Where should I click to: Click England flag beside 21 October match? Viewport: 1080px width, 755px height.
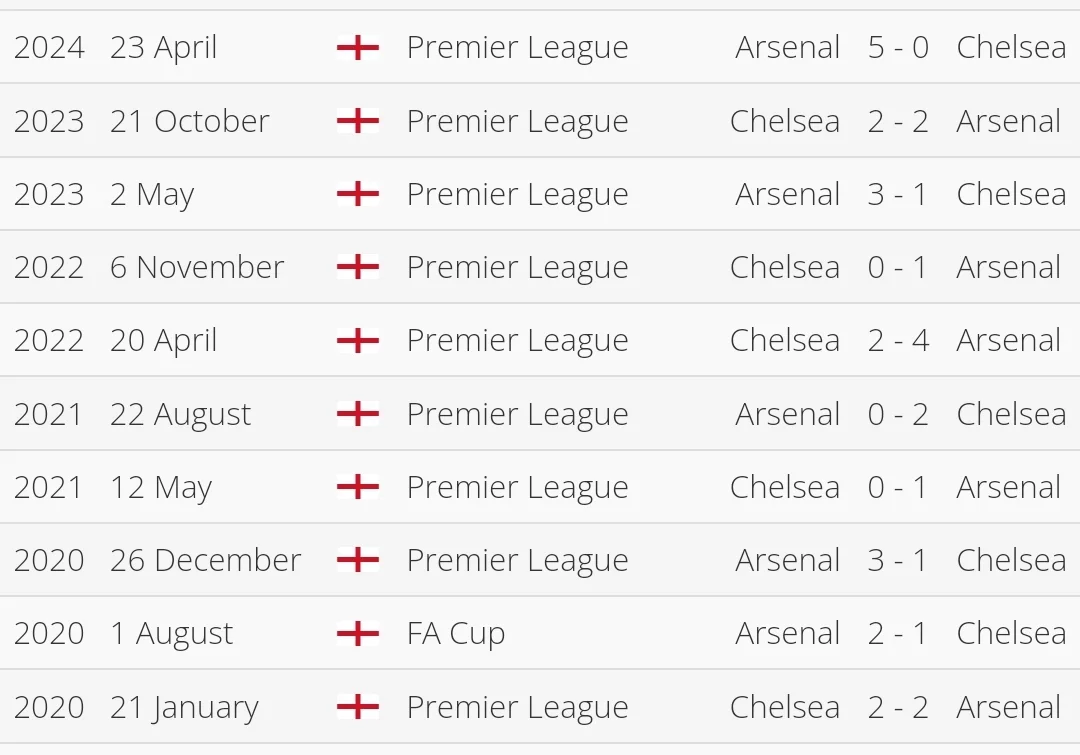coord(358,121)
